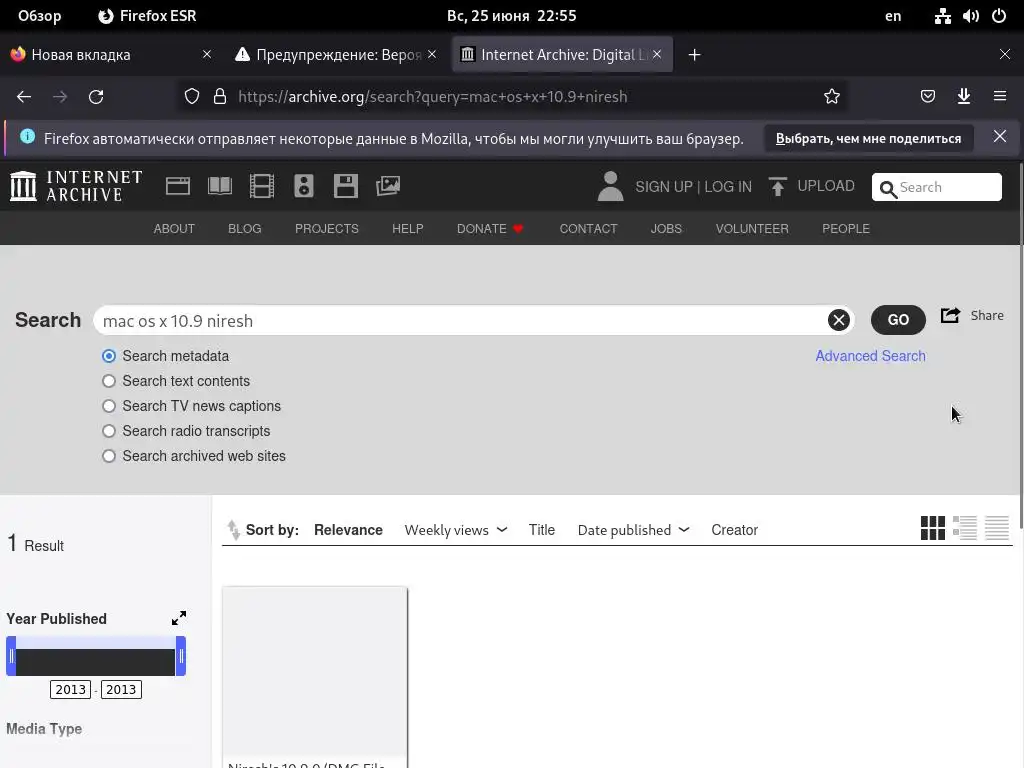This screenshot has height=768, width=1024.
Task: Open a new browser tab
Action: tap(694, 55)
